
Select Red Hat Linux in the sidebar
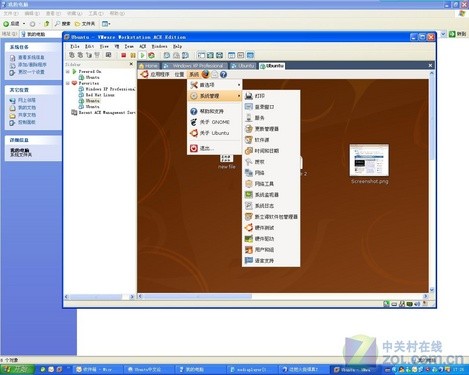point(97,95)
